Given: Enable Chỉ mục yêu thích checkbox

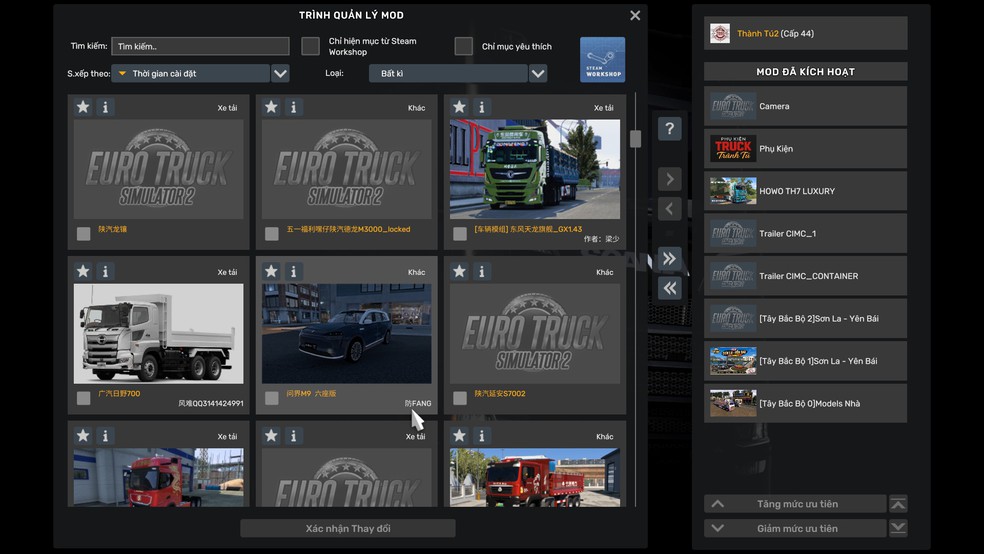Looking at the screenshot, I should [464, 46].
